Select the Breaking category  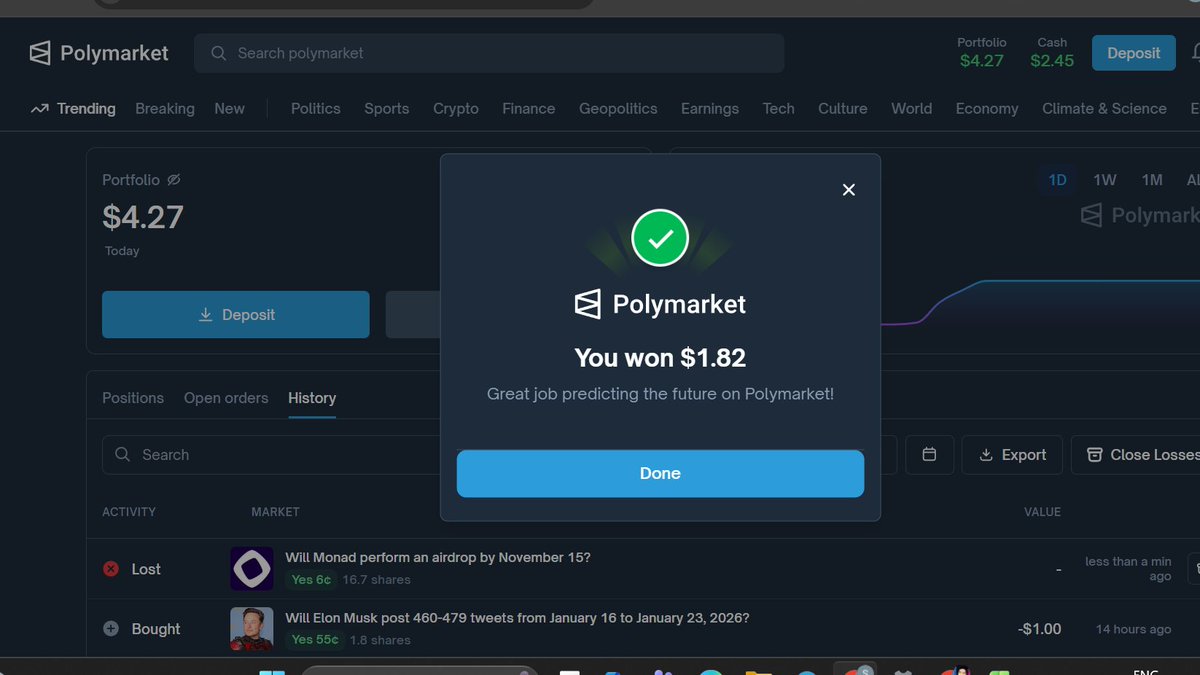click(165, 109)
